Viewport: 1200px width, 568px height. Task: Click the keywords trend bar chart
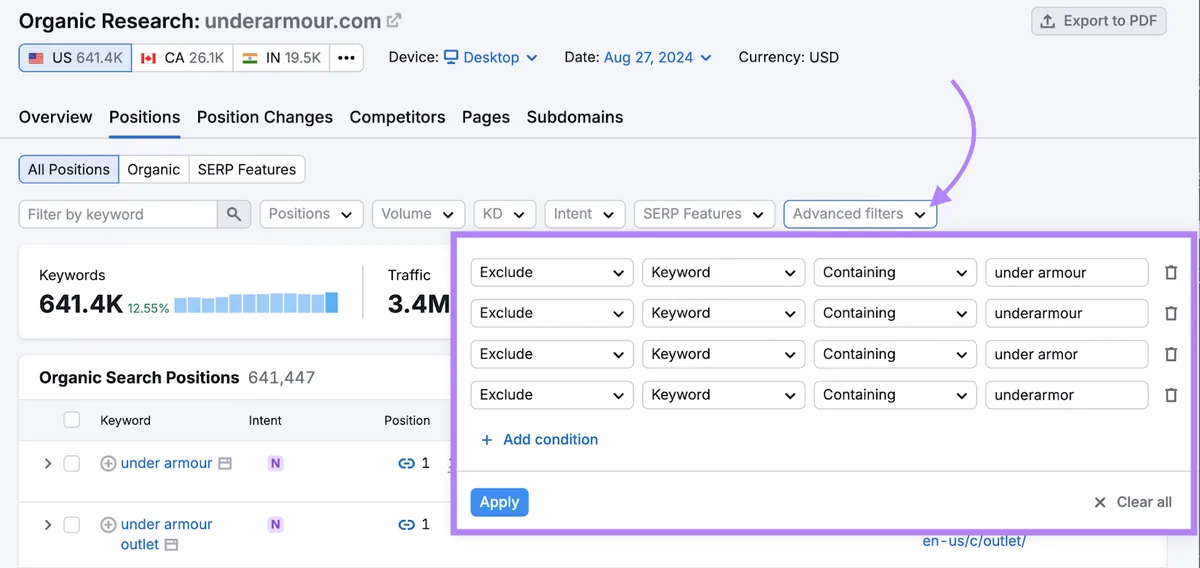pos(257,303)
